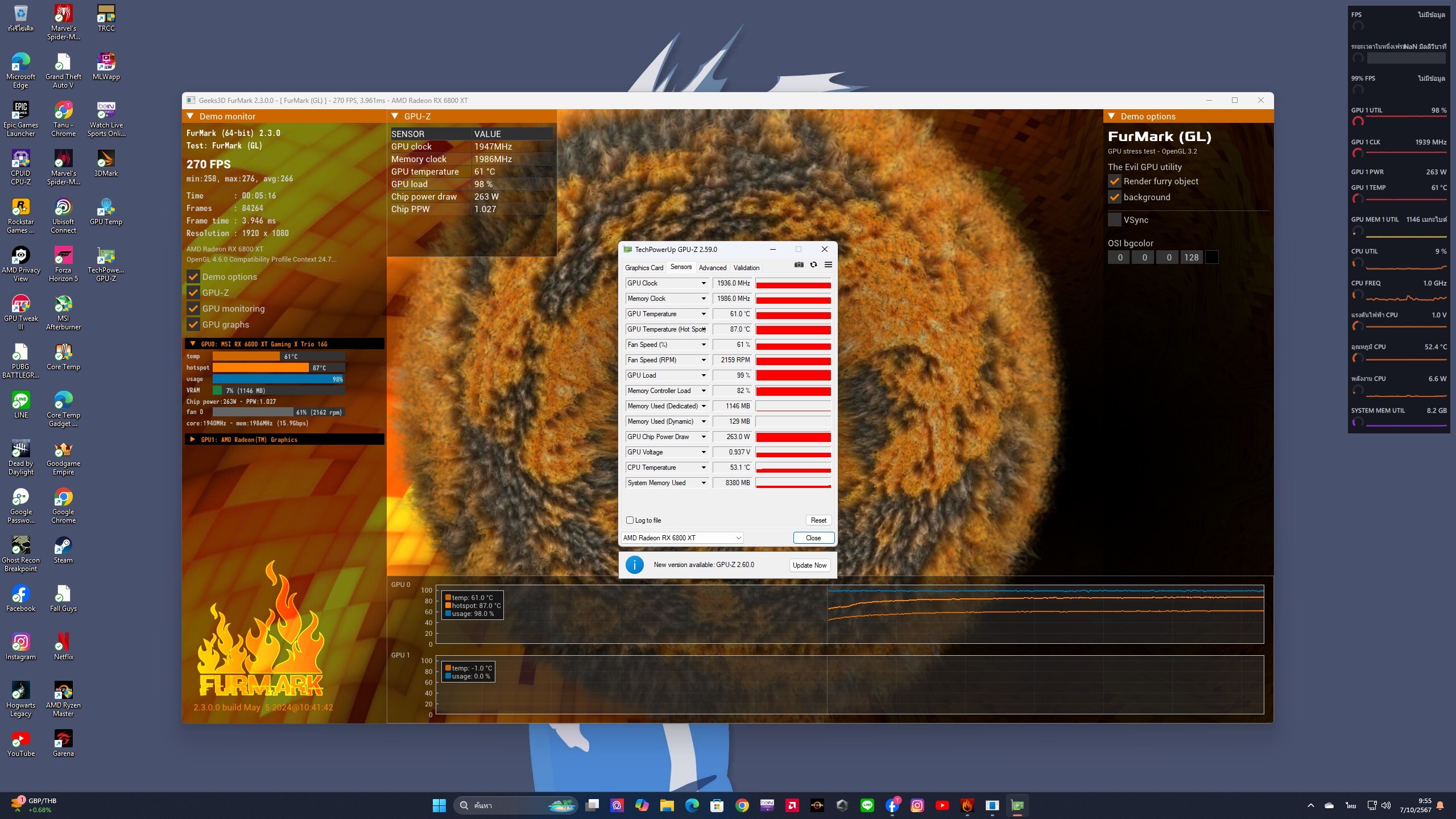Click the FurMark flame taskbar icon
The width and height of the screenshot is (1456, 819).
967,805
